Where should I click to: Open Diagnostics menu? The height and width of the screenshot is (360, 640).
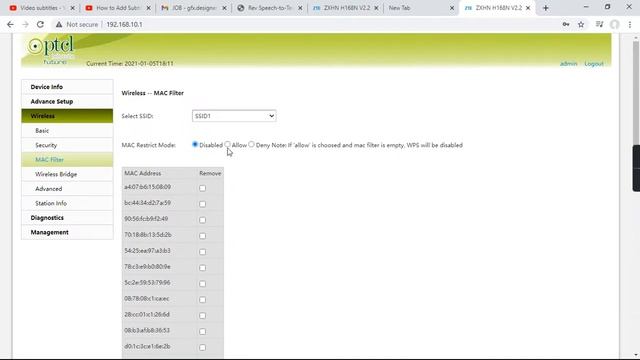(x=67, y=218)
